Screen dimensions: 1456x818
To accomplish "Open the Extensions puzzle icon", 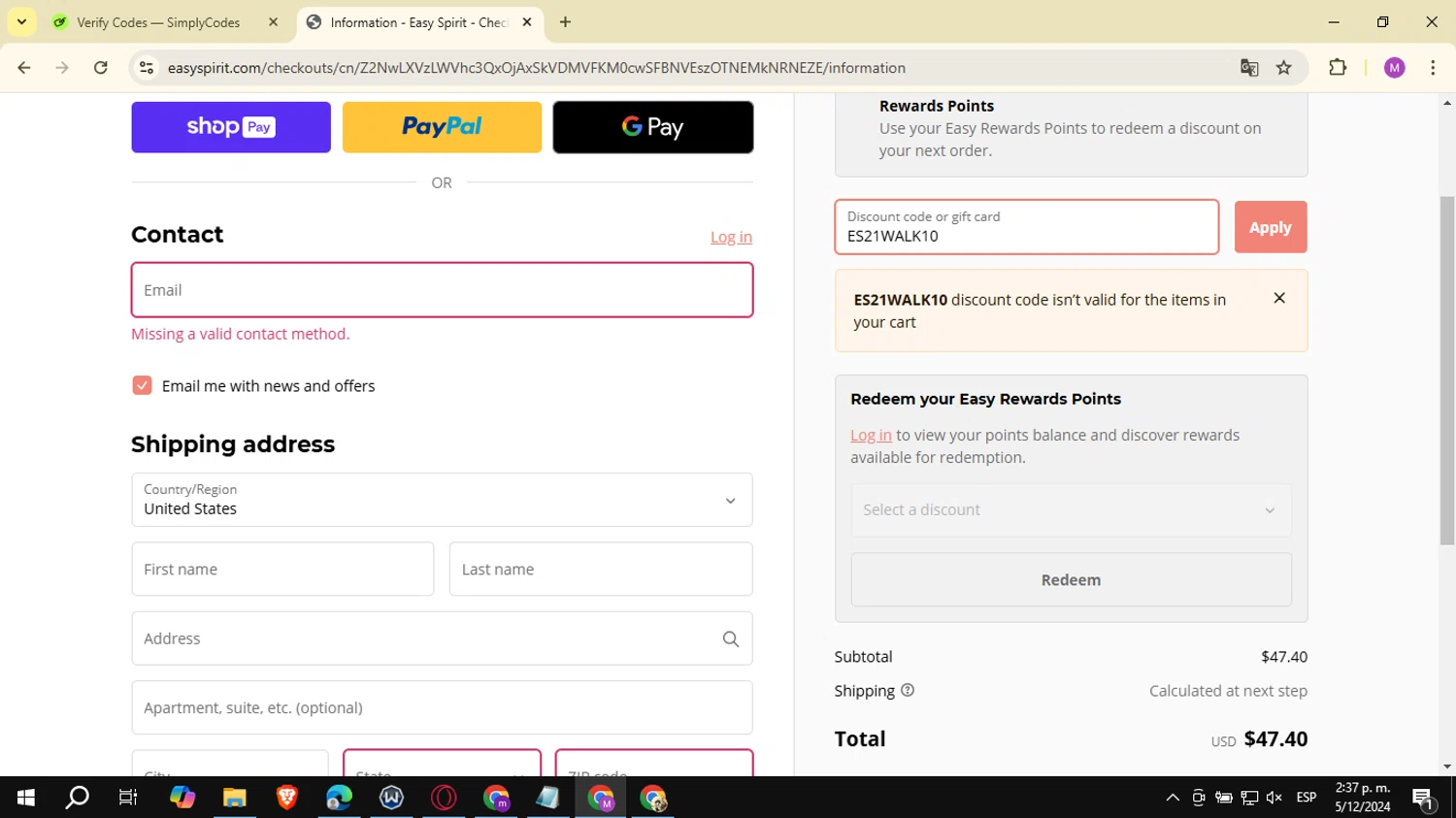I will click(x=1338, y=68).
